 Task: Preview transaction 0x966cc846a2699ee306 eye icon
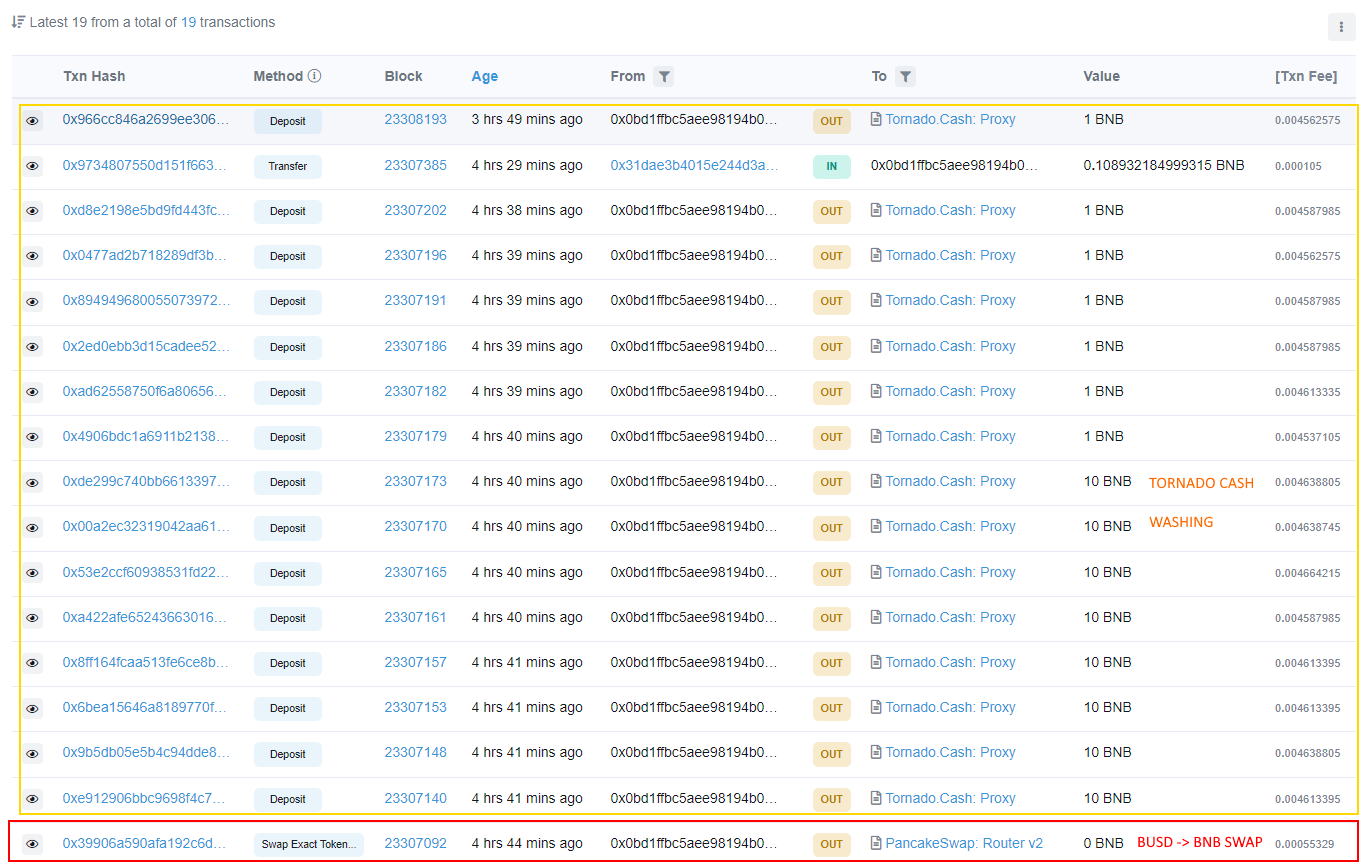tap(33, 121)
